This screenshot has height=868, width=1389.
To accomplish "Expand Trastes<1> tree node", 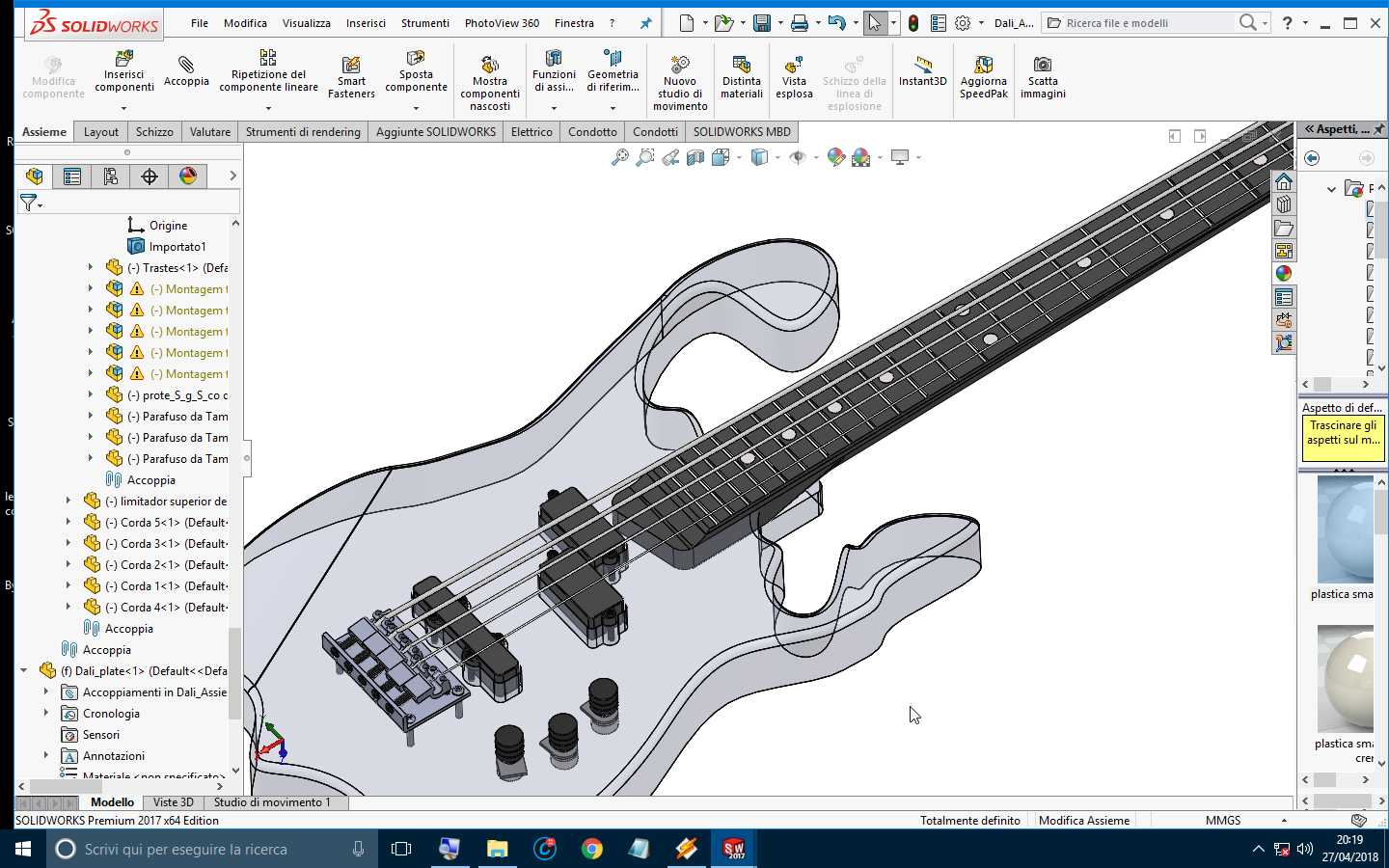I will 92,267.
